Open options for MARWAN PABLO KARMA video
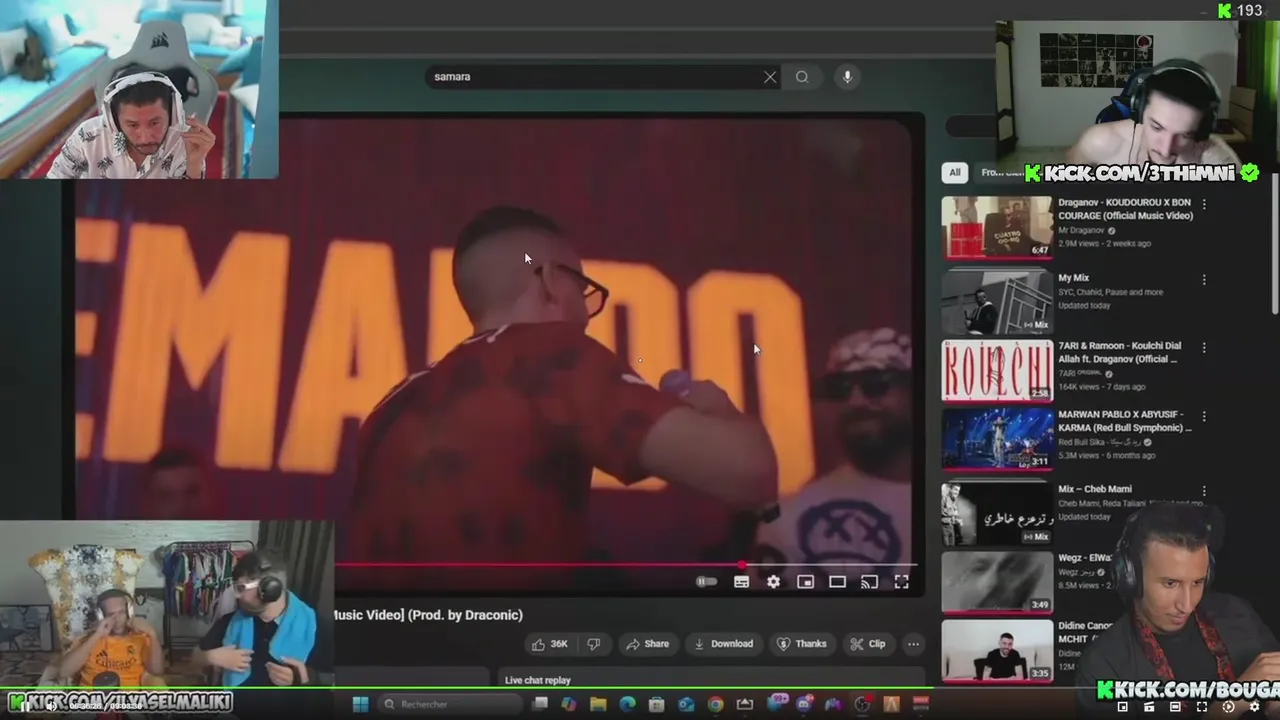The width and height of the screenshot is (1280, 720). [x=1204, y=415]
